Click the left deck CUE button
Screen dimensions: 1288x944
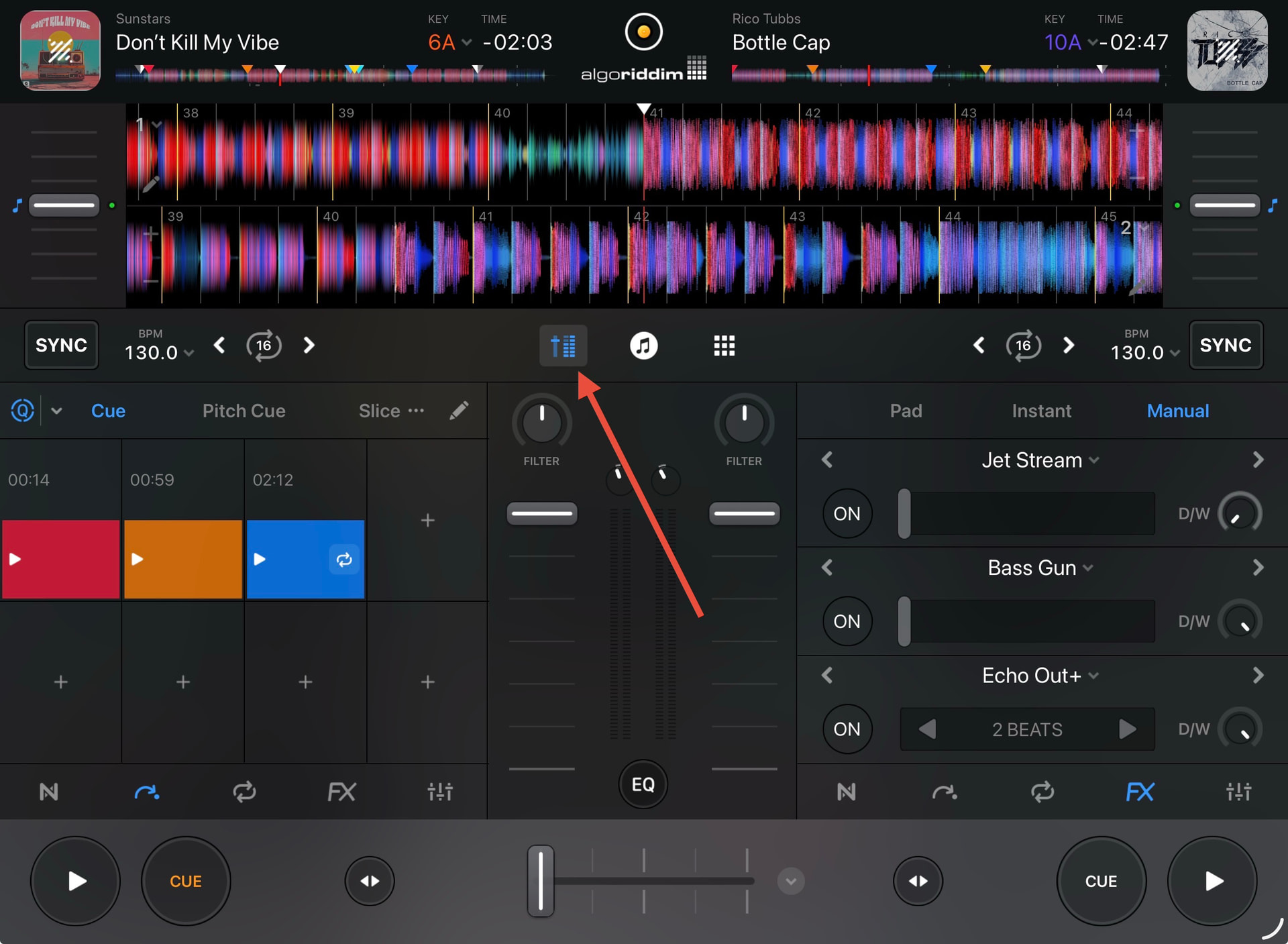click(186, 881)
